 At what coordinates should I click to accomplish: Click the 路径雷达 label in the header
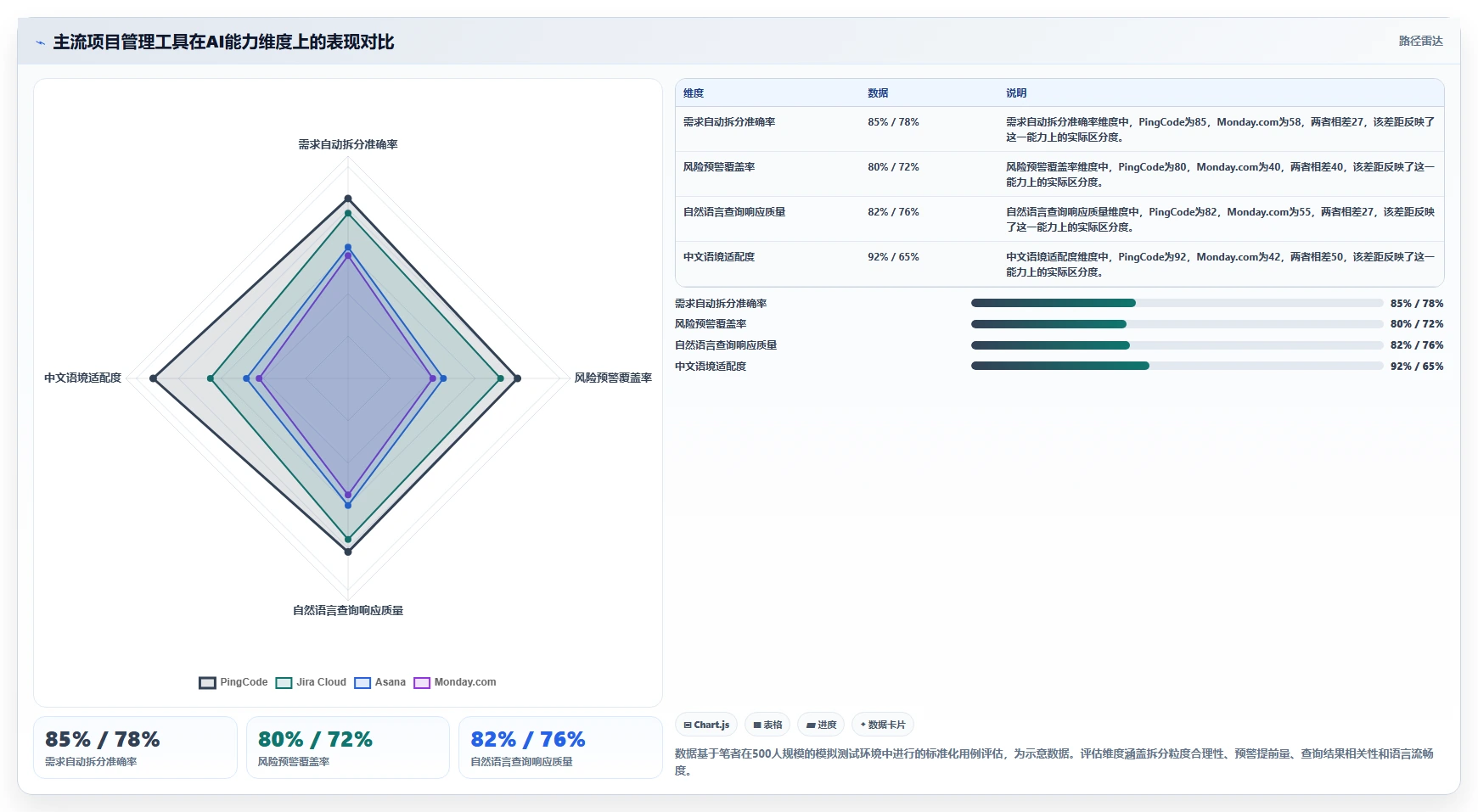point(1421,41)
